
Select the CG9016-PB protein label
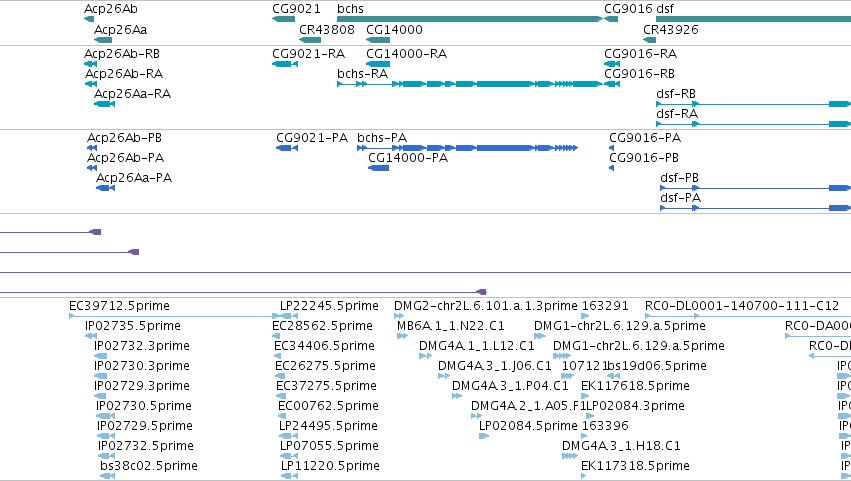pos(644,157)
